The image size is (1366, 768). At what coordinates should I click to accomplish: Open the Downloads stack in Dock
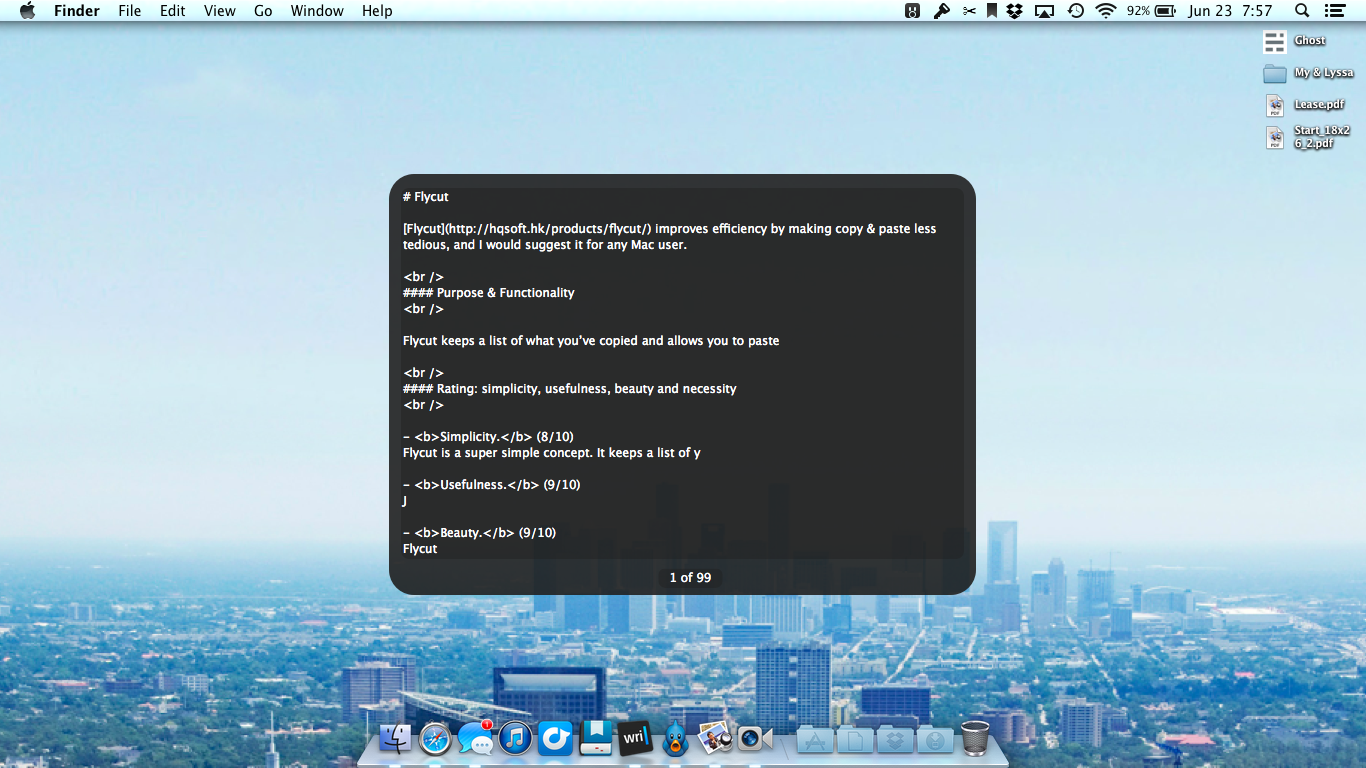935,740
